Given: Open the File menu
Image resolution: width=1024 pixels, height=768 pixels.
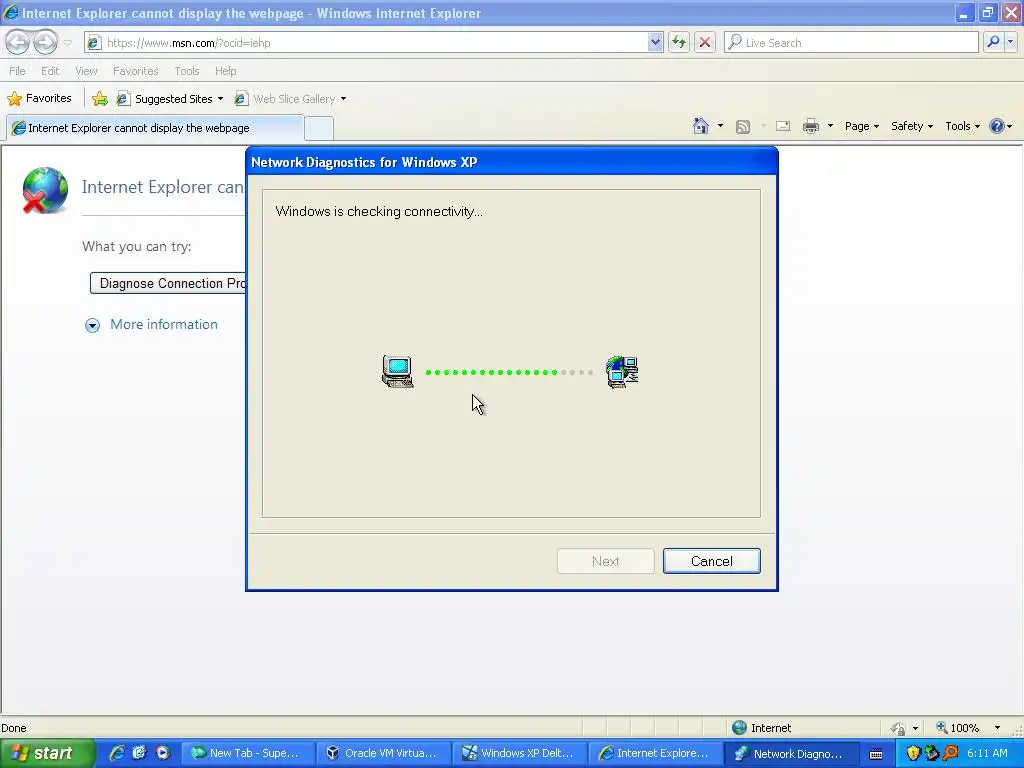Looking at the screenshot, I should tap(17, 71).
